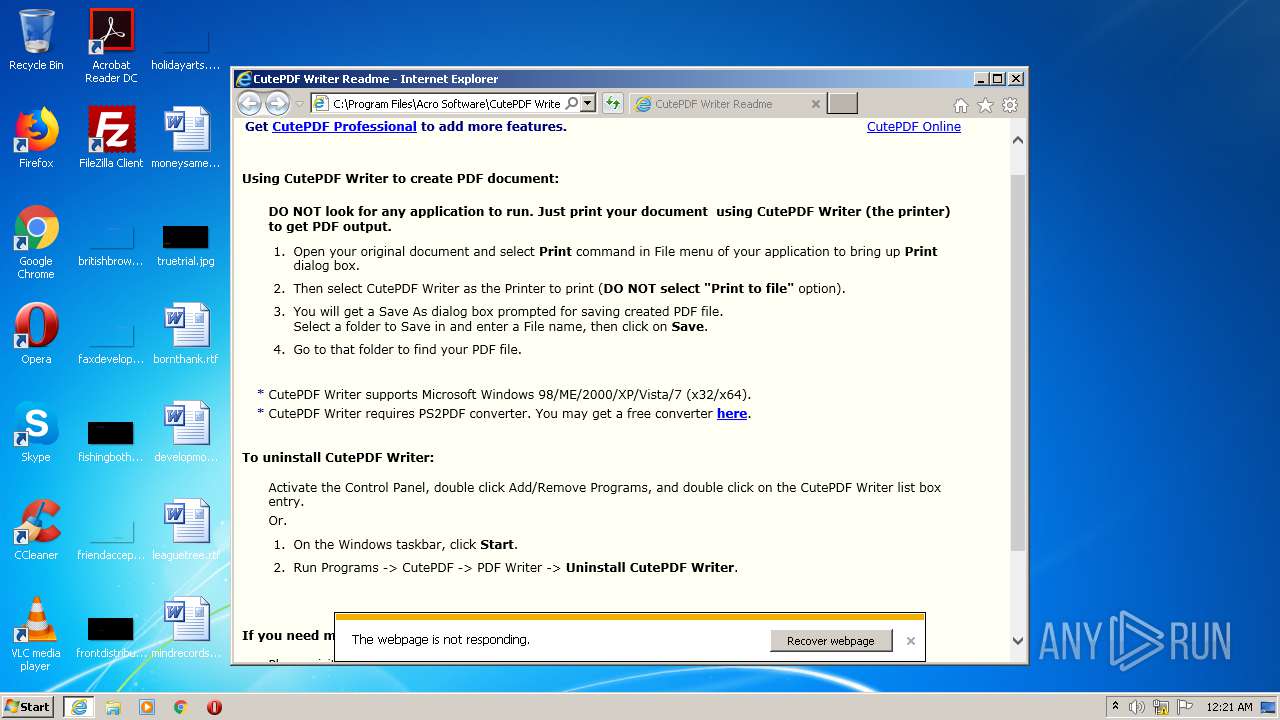Click the IE Forward navigation button
Screen dimensions: 1280x720
point(277,103)
